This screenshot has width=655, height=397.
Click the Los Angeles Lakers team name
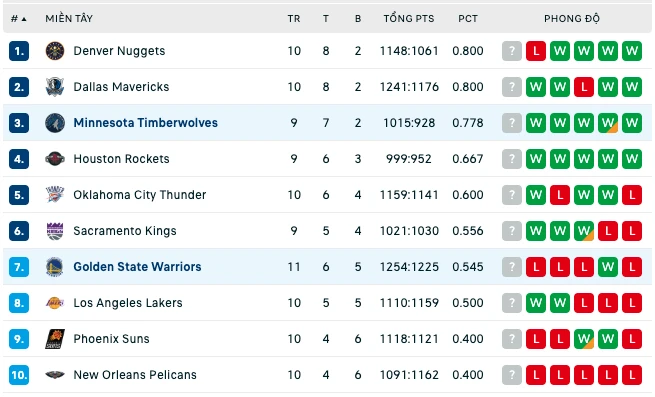(x=128, y=303)
